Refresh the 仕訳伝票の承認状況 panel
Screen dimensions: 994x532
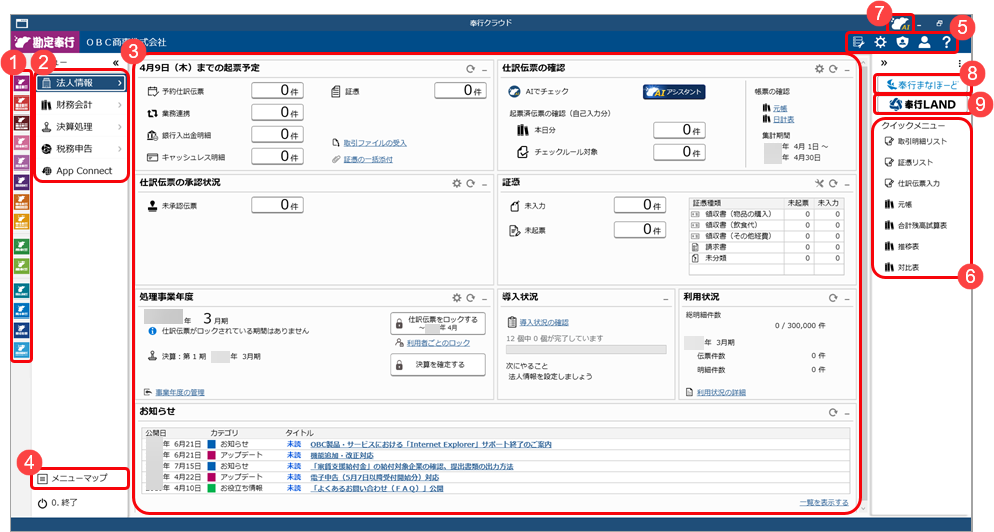point(470,183)
